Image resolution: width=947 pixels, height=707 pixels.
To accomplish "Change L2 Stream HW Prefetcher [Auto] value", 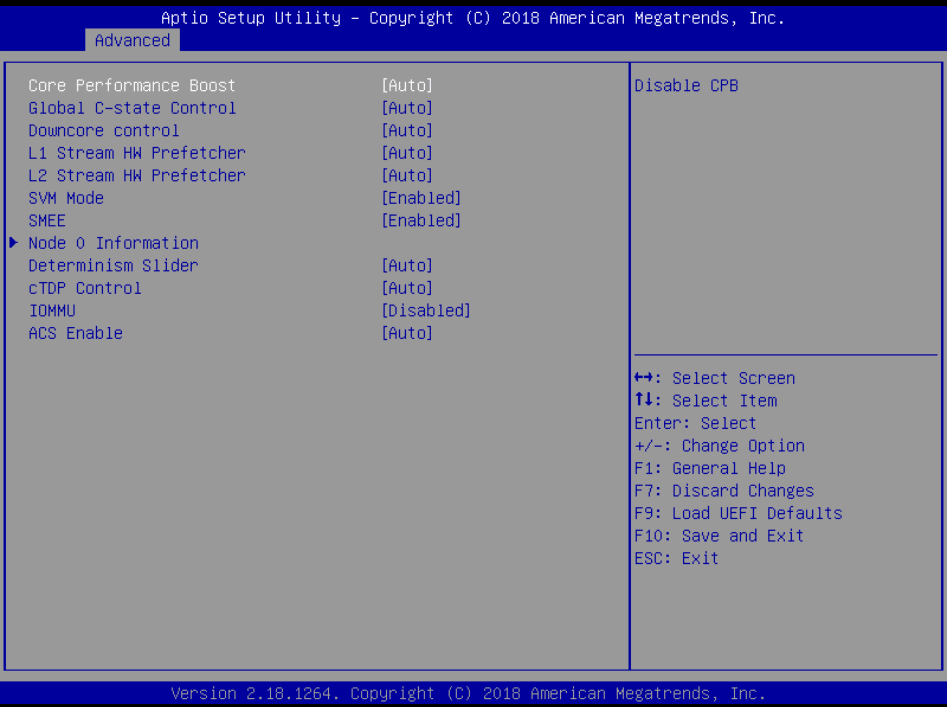I will (x=407, y=176).
